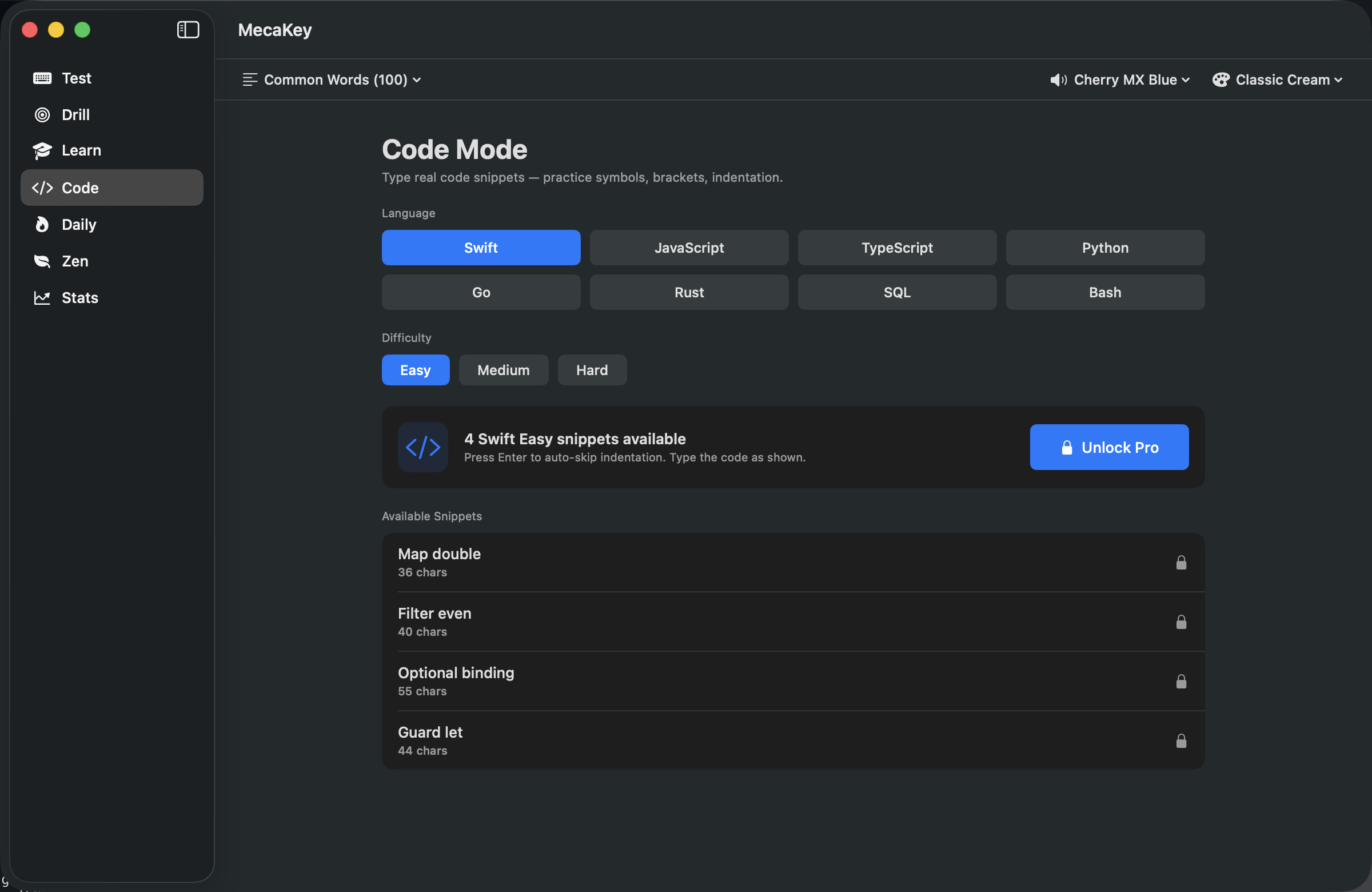
Task: Set difficulty to Hard
Action: [592, 370]
